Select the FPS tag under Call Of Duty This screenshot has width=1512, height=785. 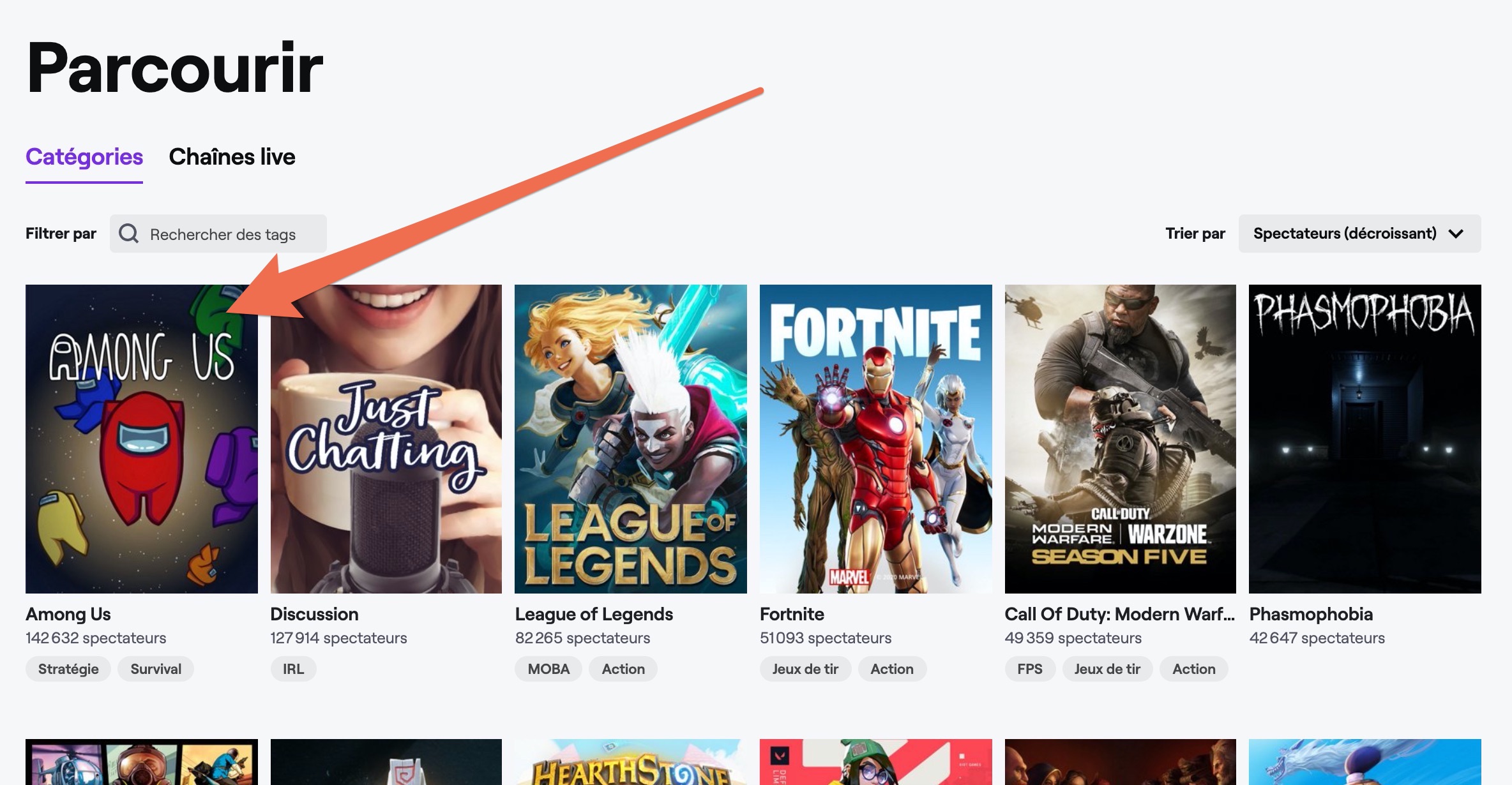(1030, 669)
